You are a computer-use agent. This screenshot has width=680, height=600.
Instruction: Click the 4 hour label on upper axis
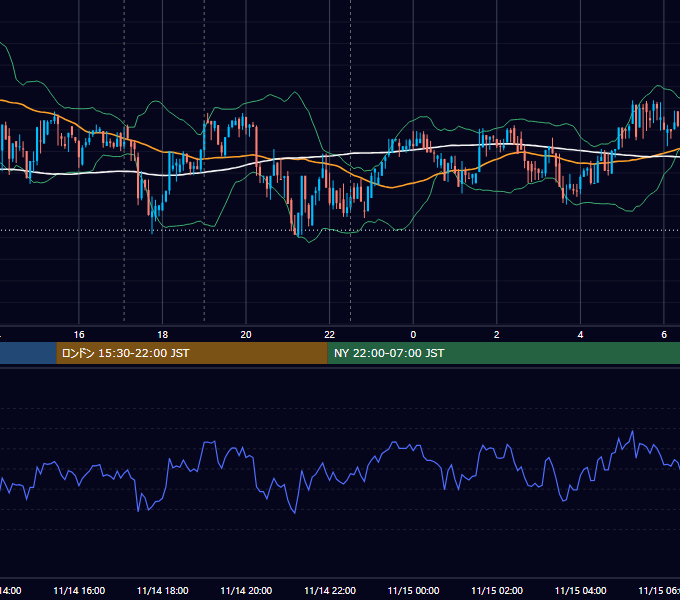click(x=580, y=335)
